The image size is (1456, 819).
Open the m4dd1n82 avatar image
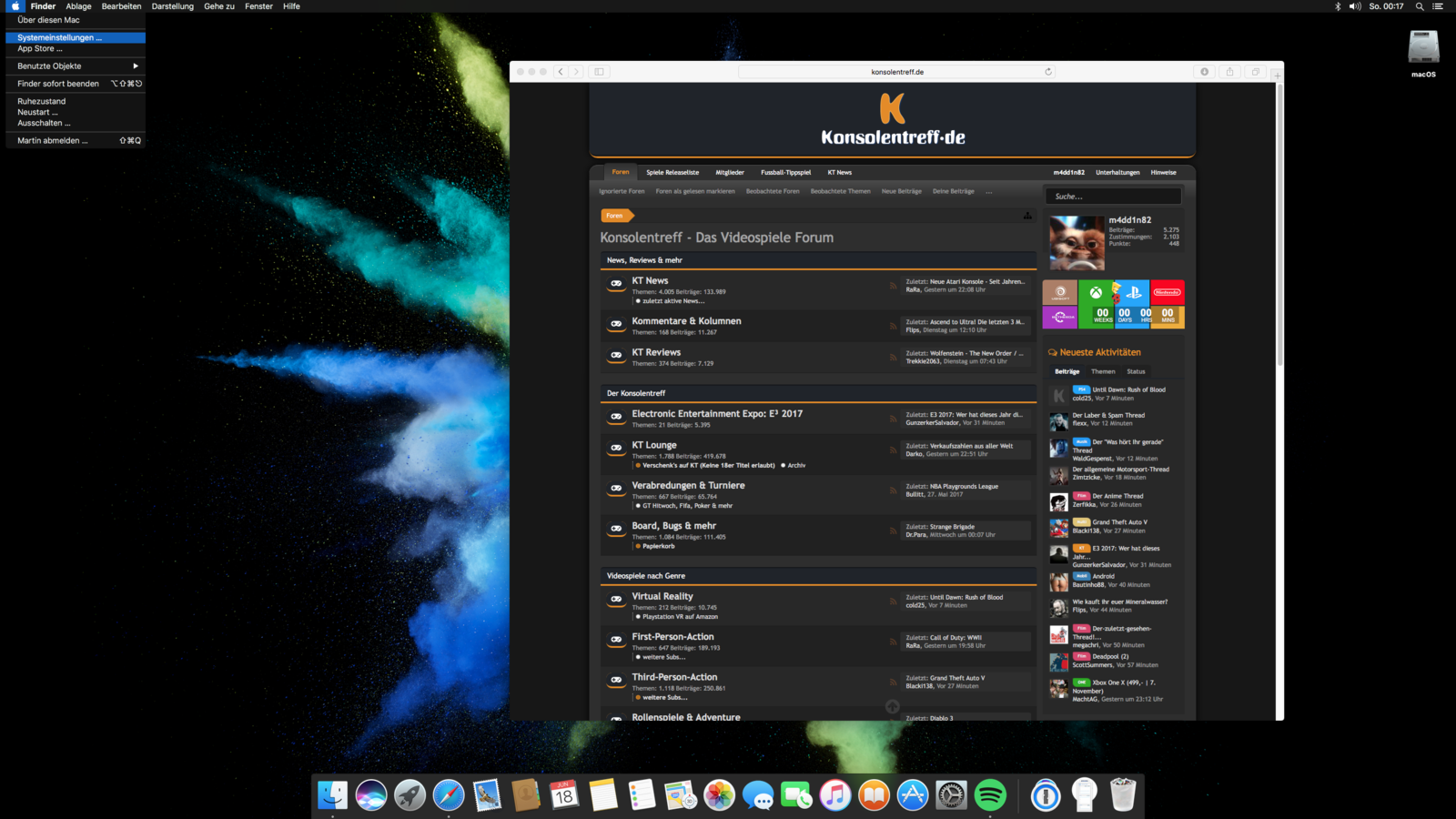(1077, 243)
